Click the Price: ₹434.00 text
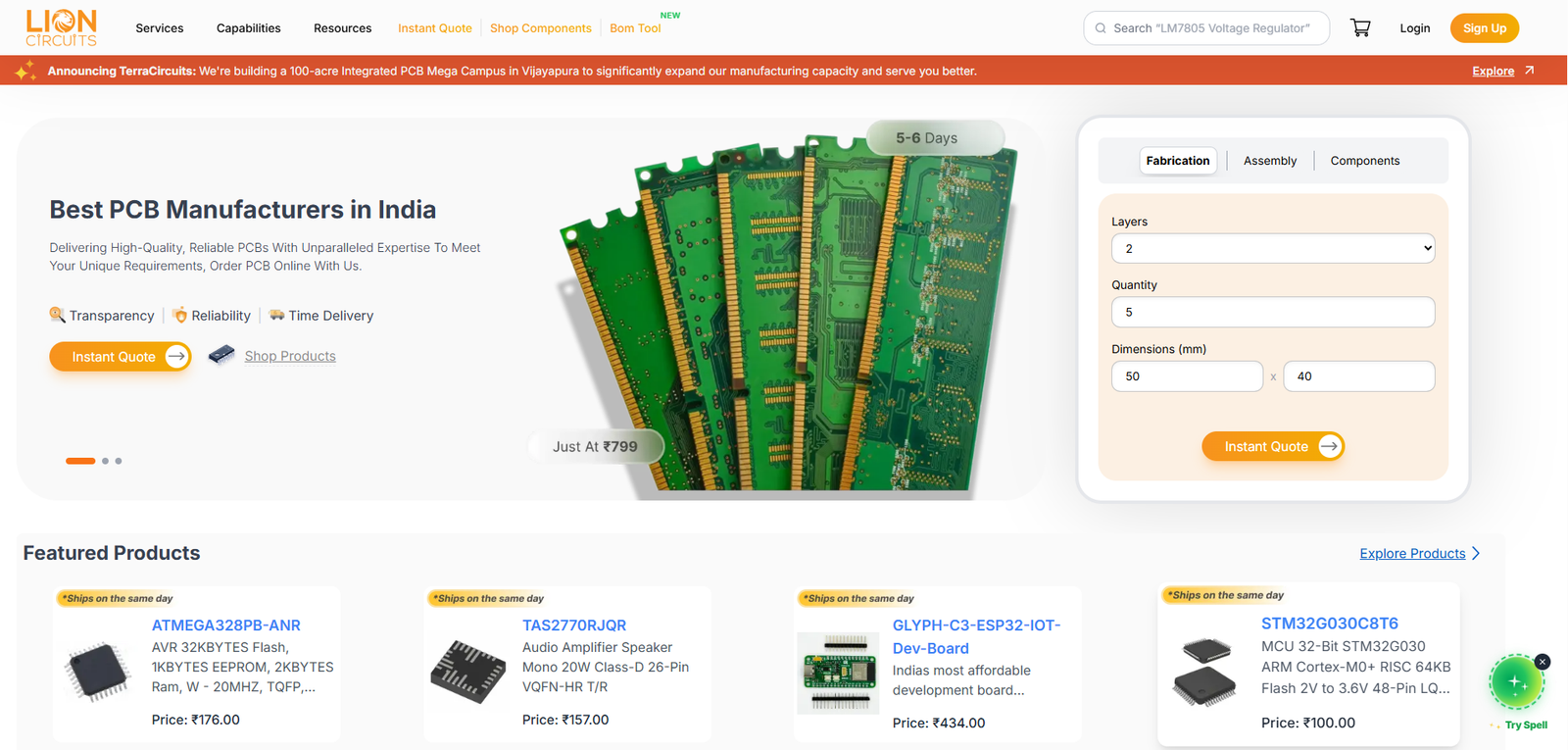Screen dimensions: 1568x750 [x=939, y=723]
